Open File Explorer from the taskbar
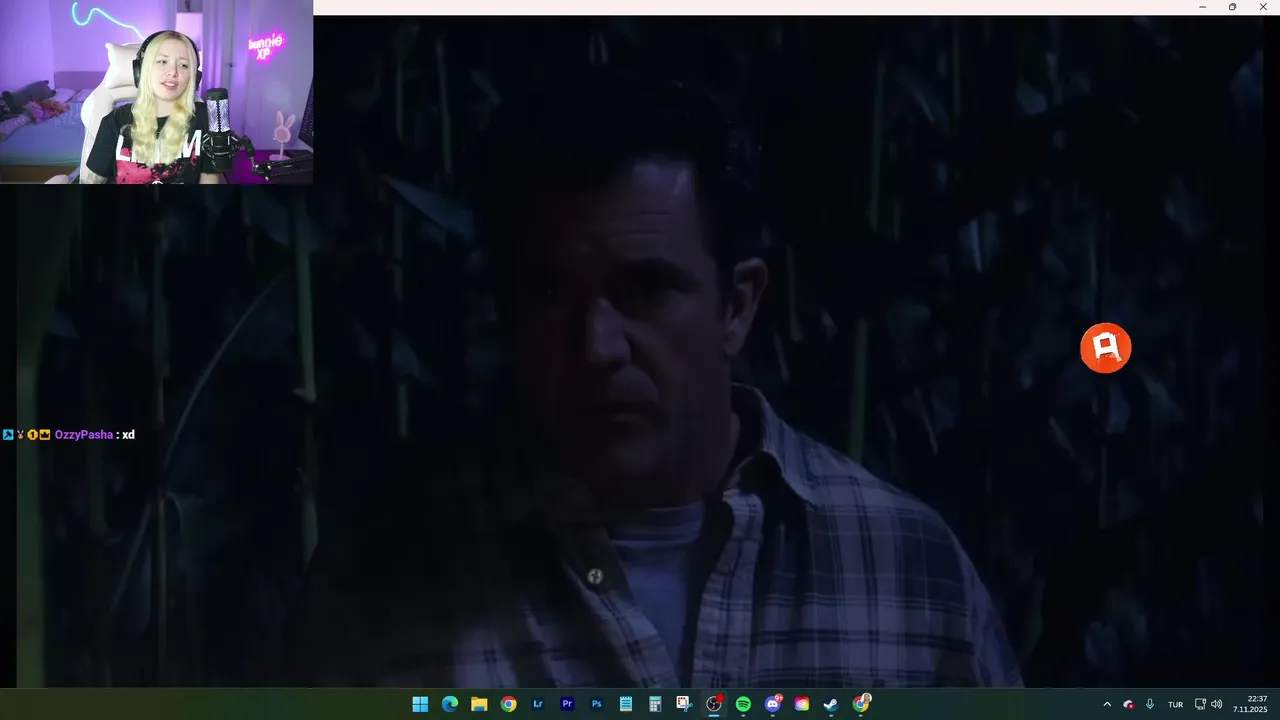1280x720 pixels. [x=479, y=704]
